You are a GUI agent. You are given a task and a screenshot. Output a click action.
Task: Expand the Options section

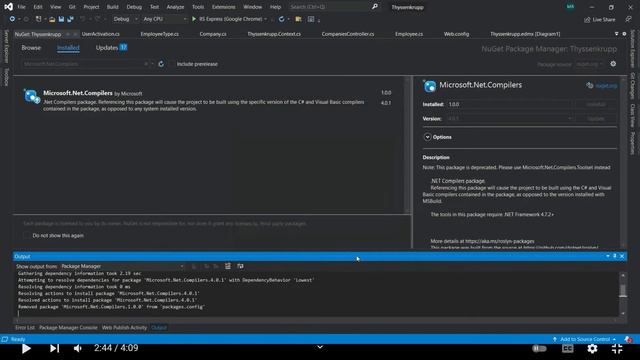427,137
